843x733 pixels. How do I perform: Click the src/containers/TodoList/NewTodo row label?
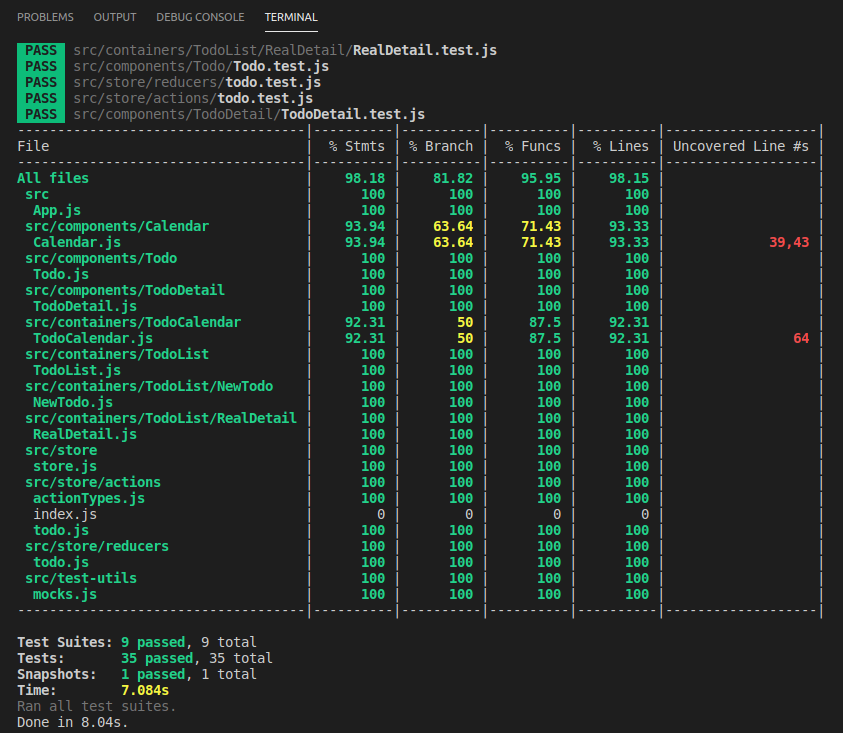(x=149, y=387)
